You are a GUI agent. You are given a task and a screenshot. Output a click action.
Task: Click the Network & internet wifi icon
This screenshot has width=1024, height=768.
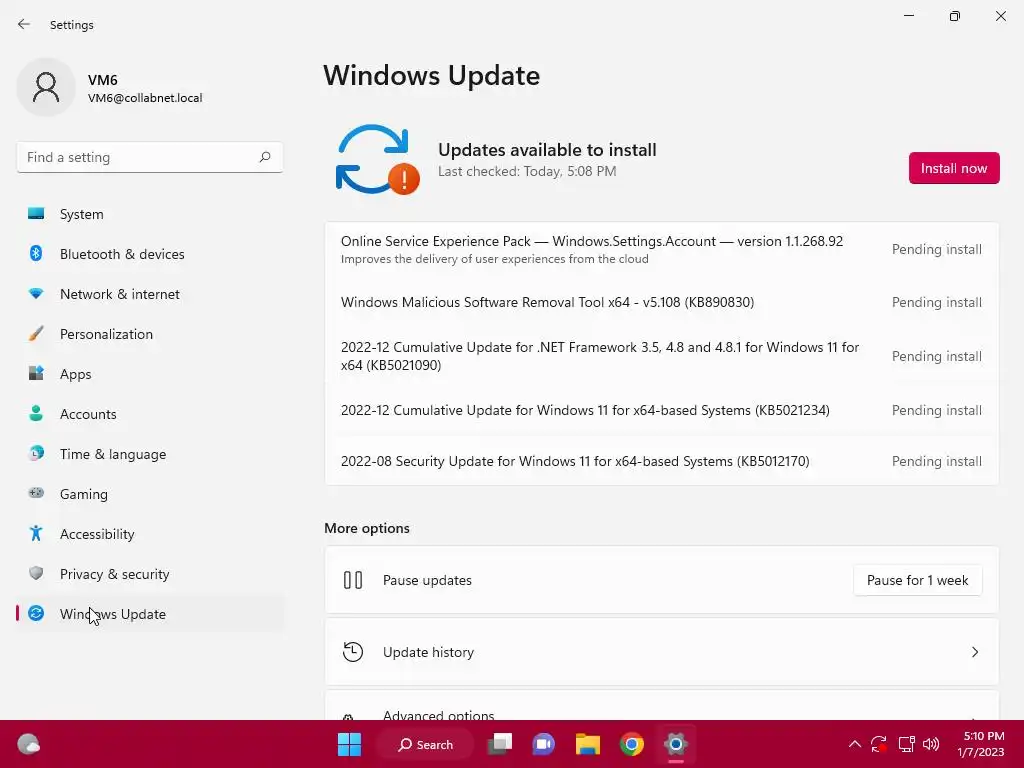coord(36,294)
